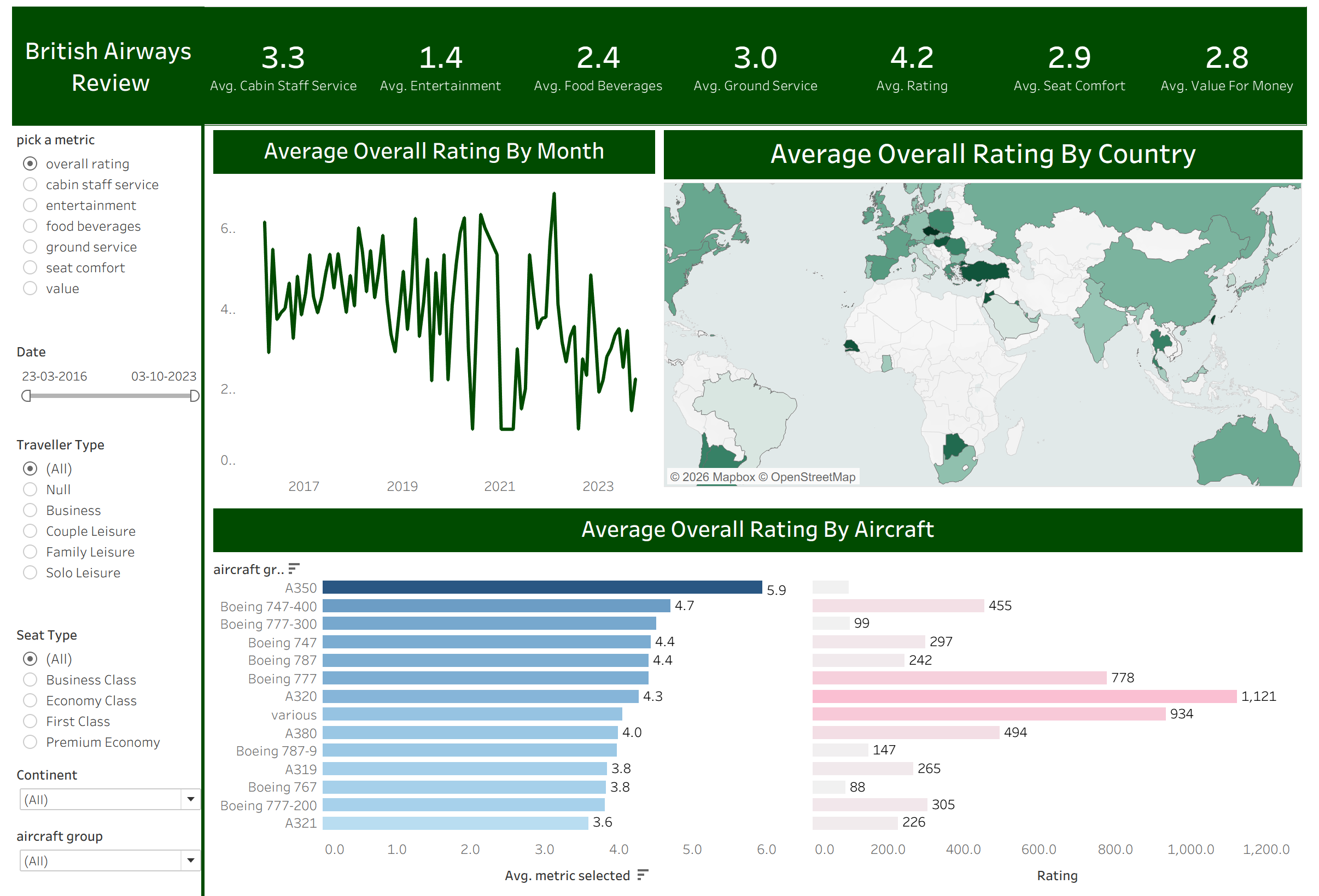Click the A350 rating bar
Screen dimensions: 1319x896
(541, 587)
